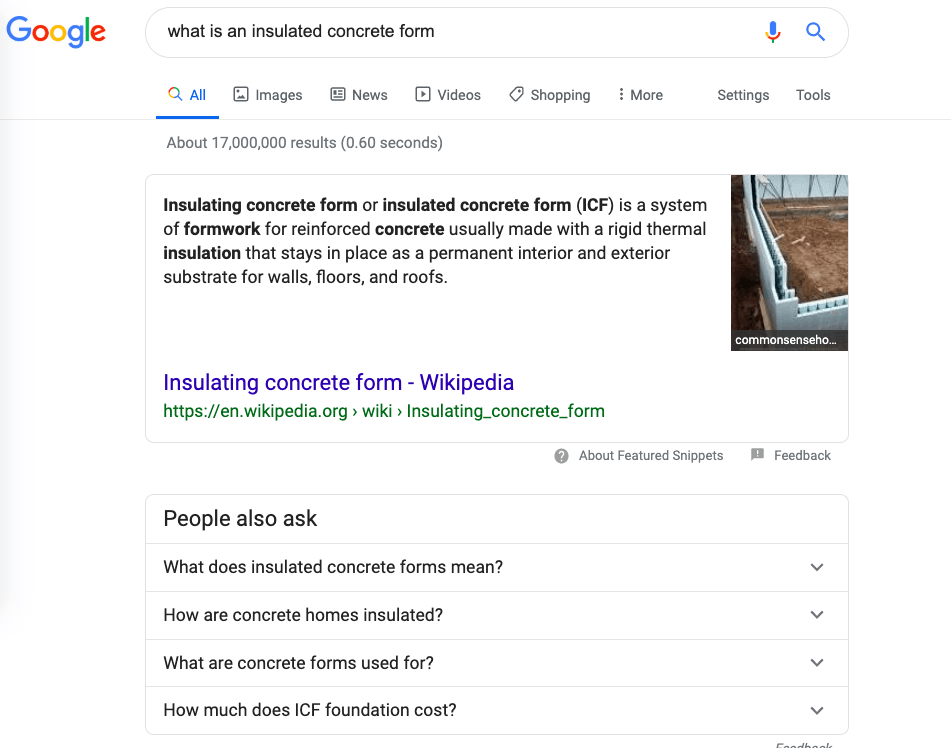Open the Insulating concrete form Wikipedia link
This screenshot has height=748, width=951.
(x=338, y=383)
